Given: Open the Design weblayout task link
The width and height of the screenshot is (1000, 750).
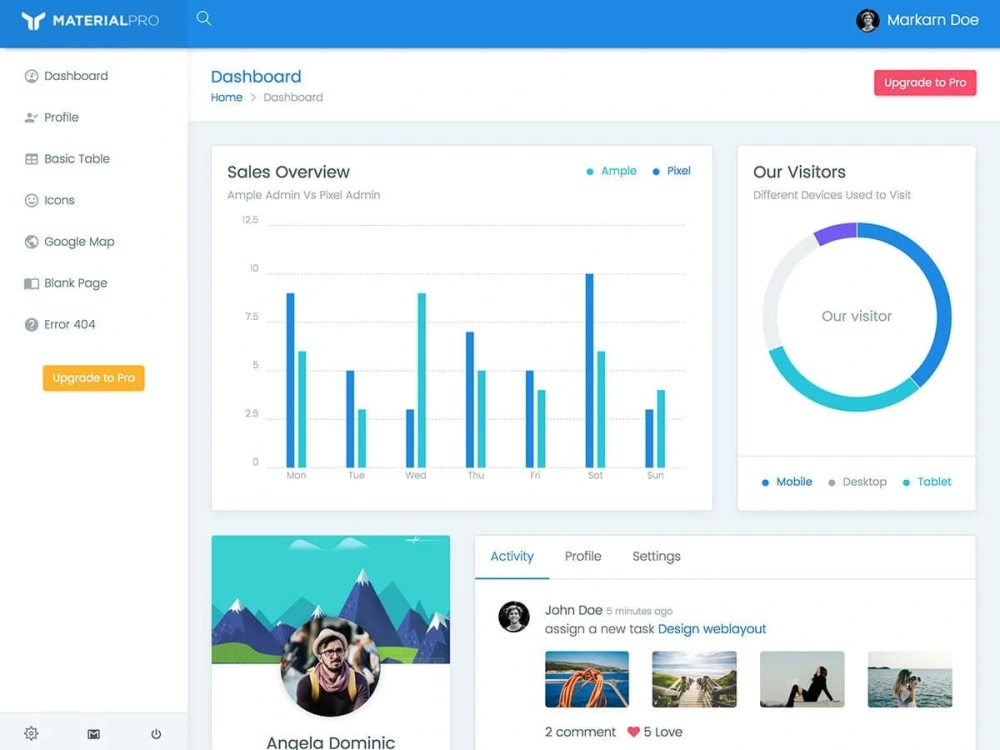Looking at the screenshot, I should (712, 629).
